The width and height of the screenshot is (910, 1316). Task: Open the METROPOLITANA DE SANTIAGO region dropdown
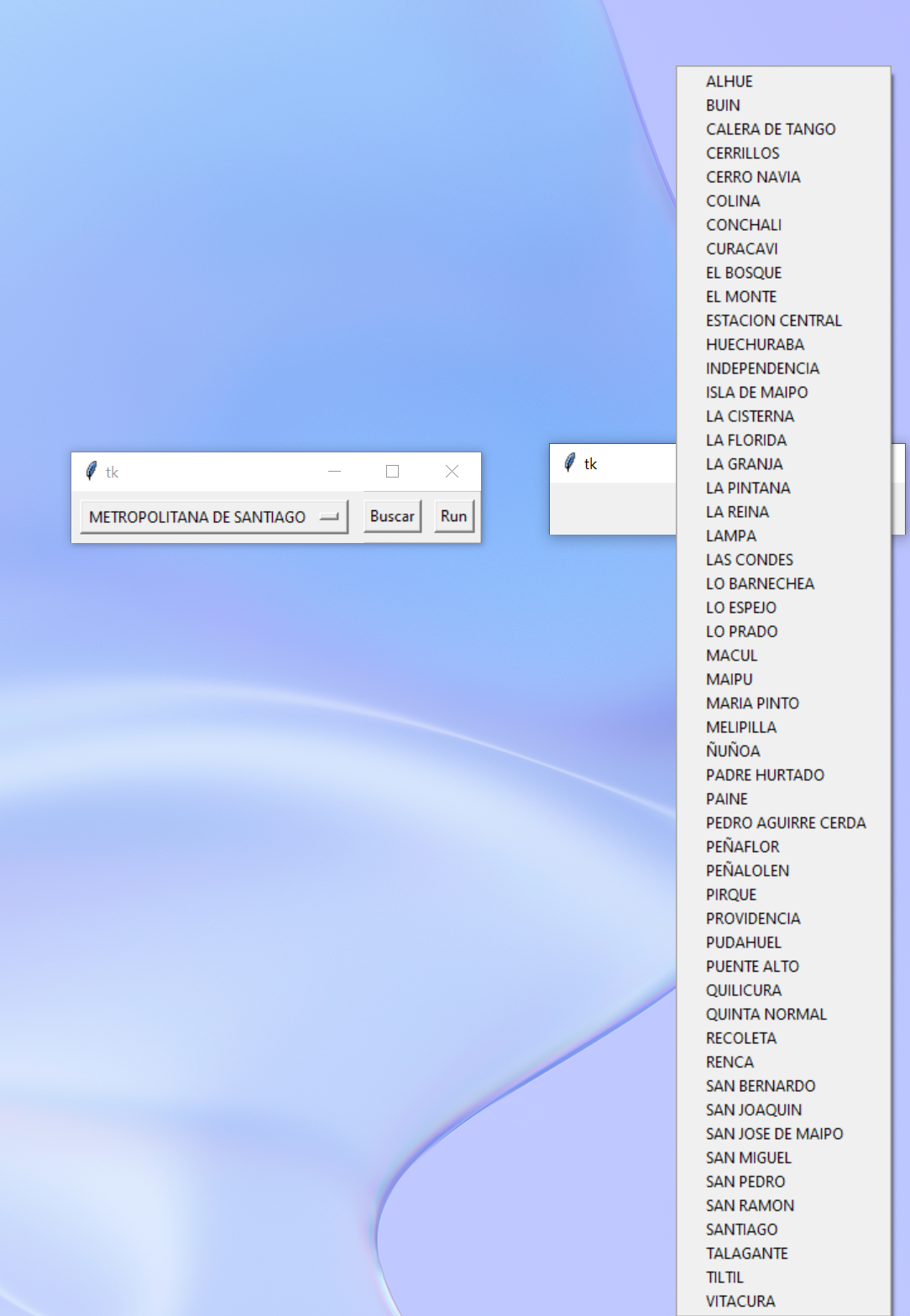[214, 517]
